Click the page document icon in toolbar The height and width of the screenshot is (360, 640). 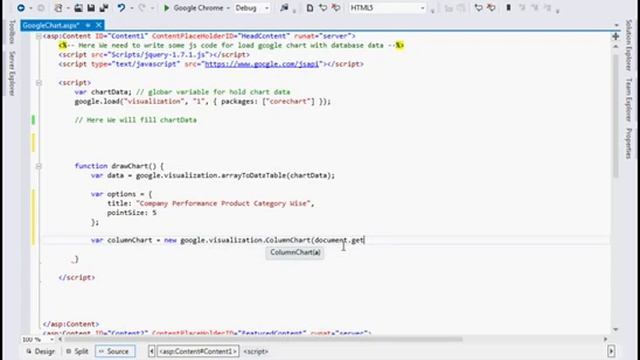coord(310,8)
